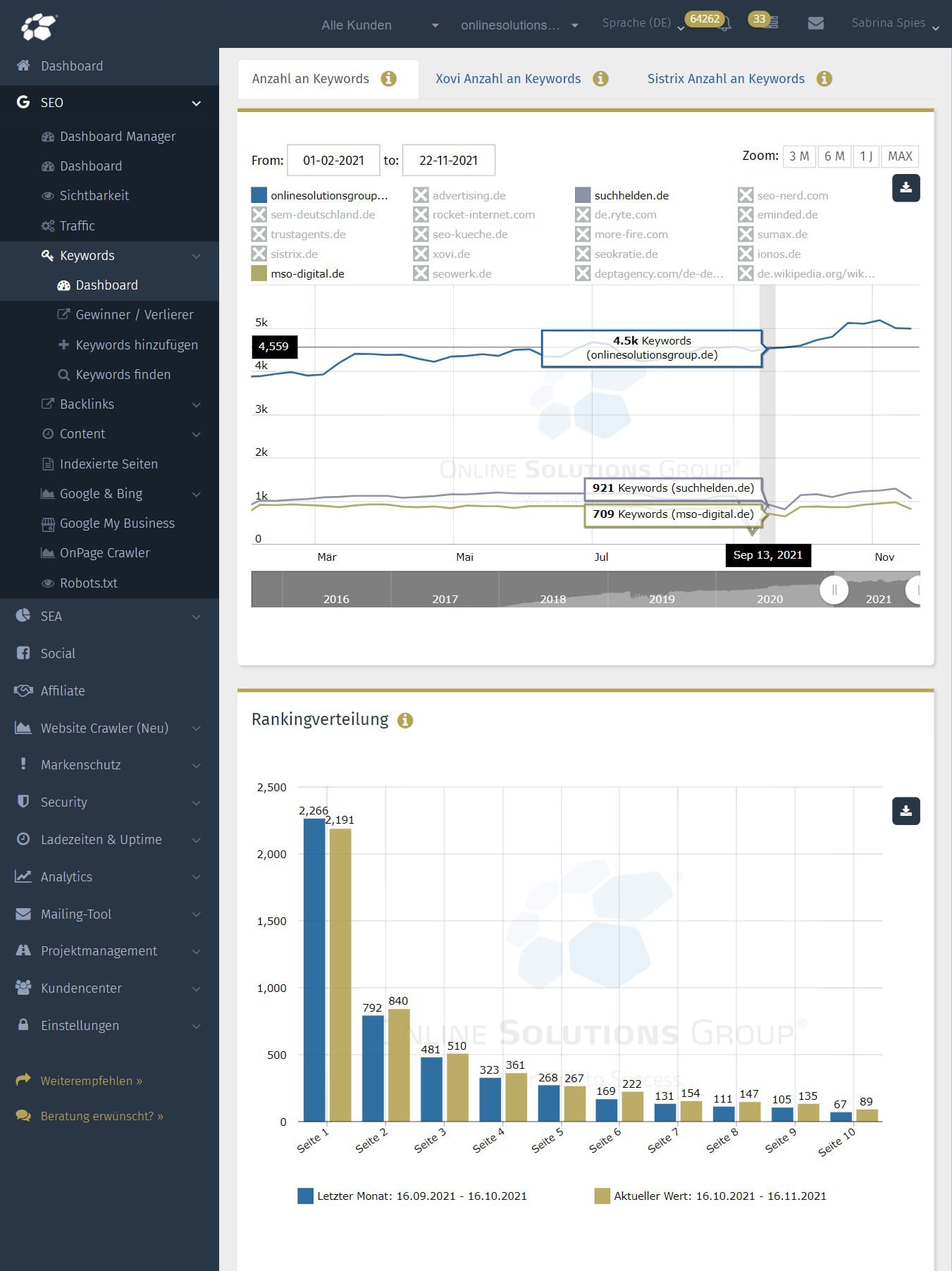Click the home icon next to Dashboard

(23, 66)
